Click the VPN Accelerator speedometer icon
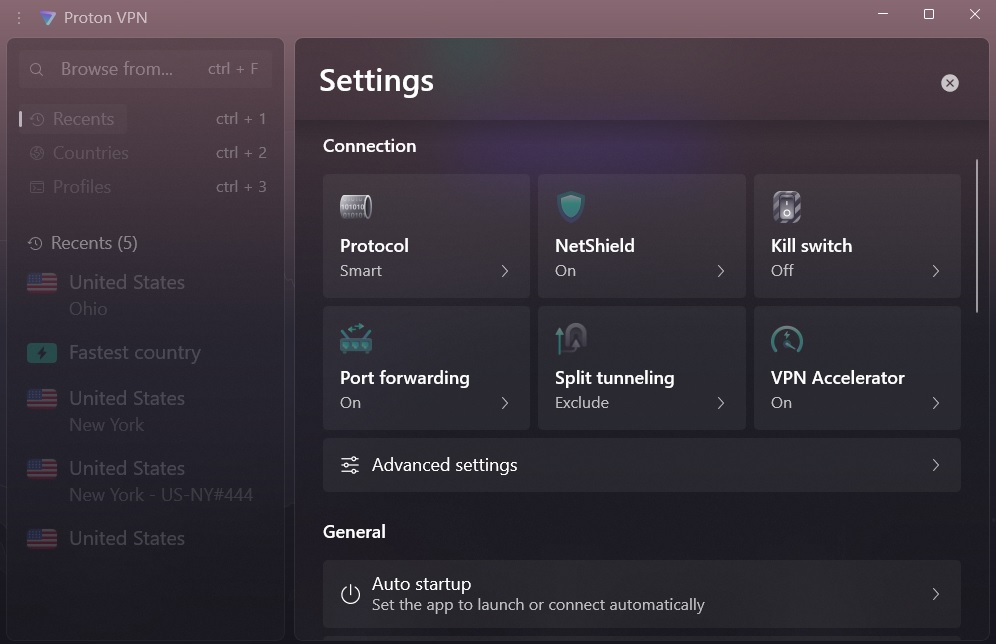The image size is (996, 644). [x=786, y=338]
